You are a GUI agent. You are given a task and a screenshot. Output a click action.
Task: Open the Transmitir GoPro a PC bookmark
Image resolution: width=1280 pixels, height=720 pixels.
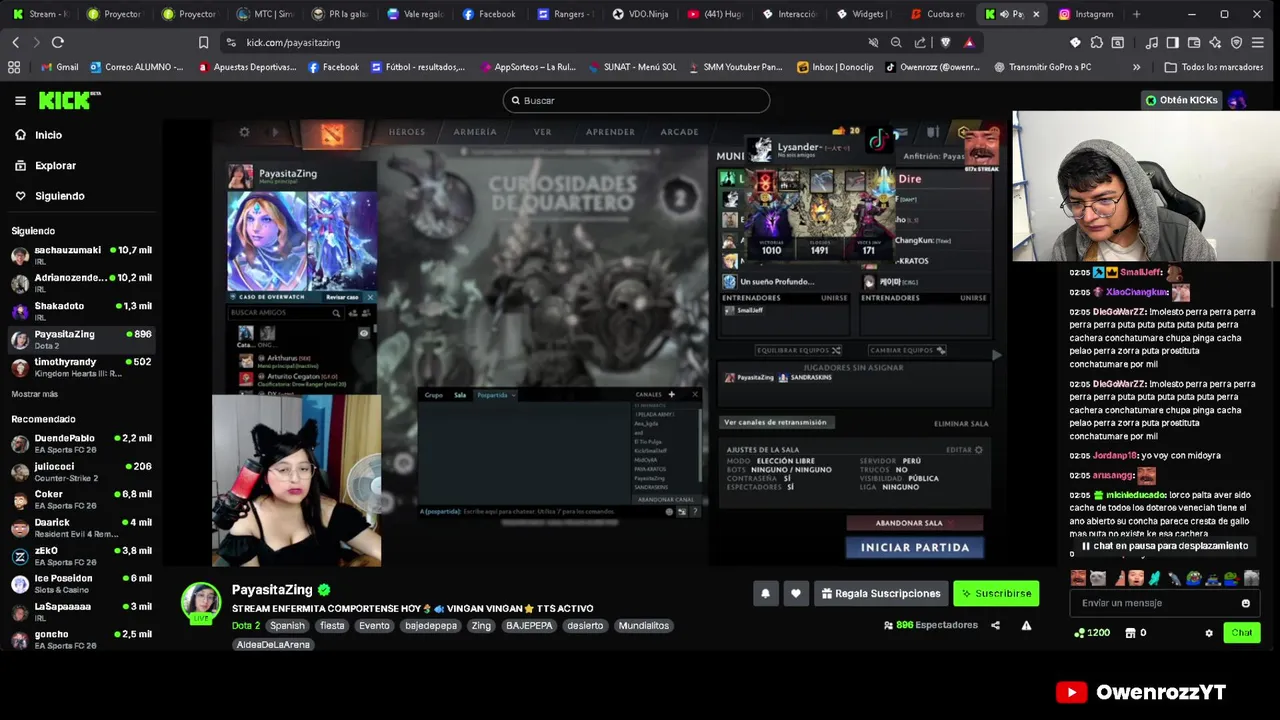click(1042, 67)
